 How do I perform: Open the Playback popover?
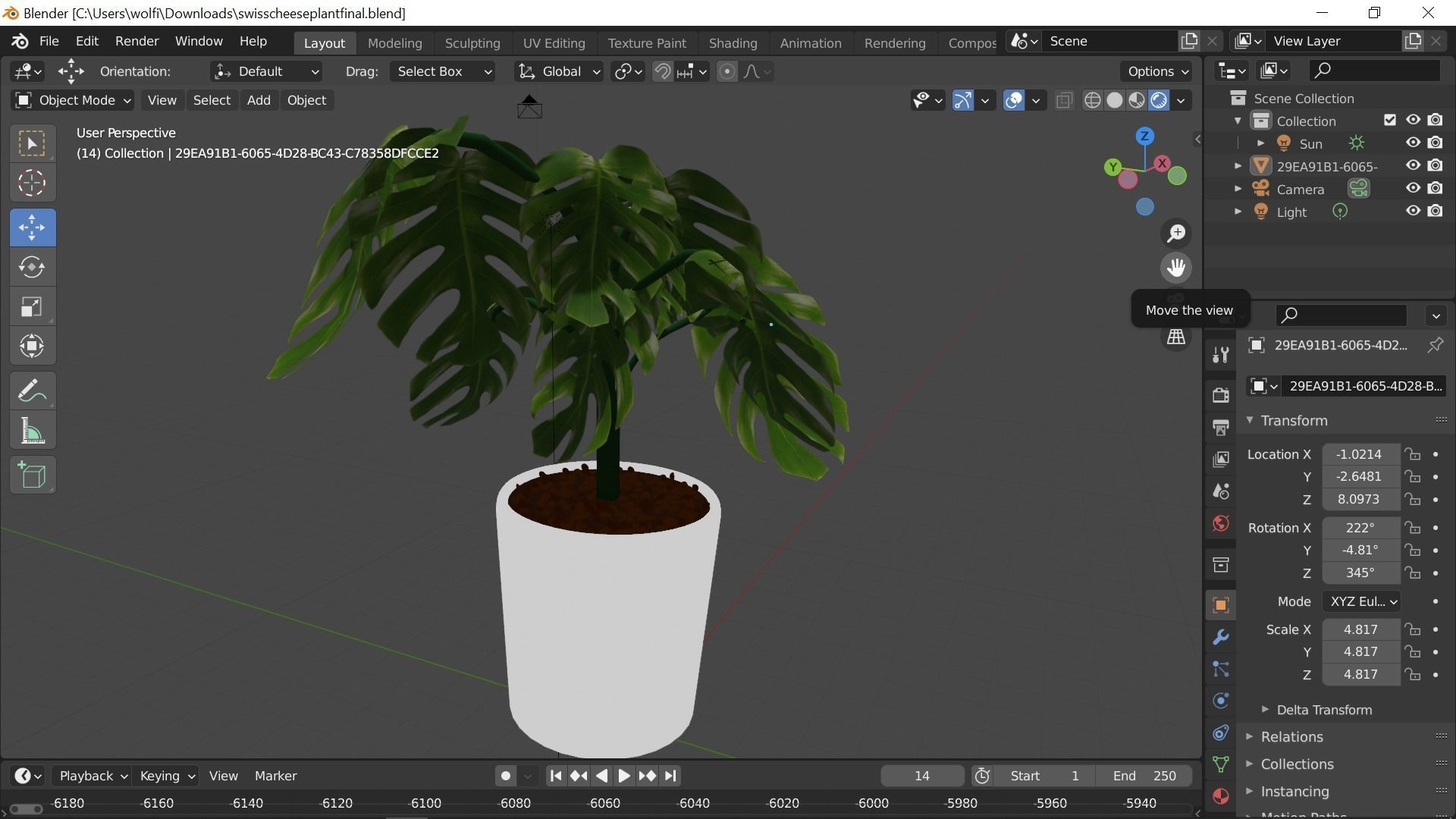[93, 776]
